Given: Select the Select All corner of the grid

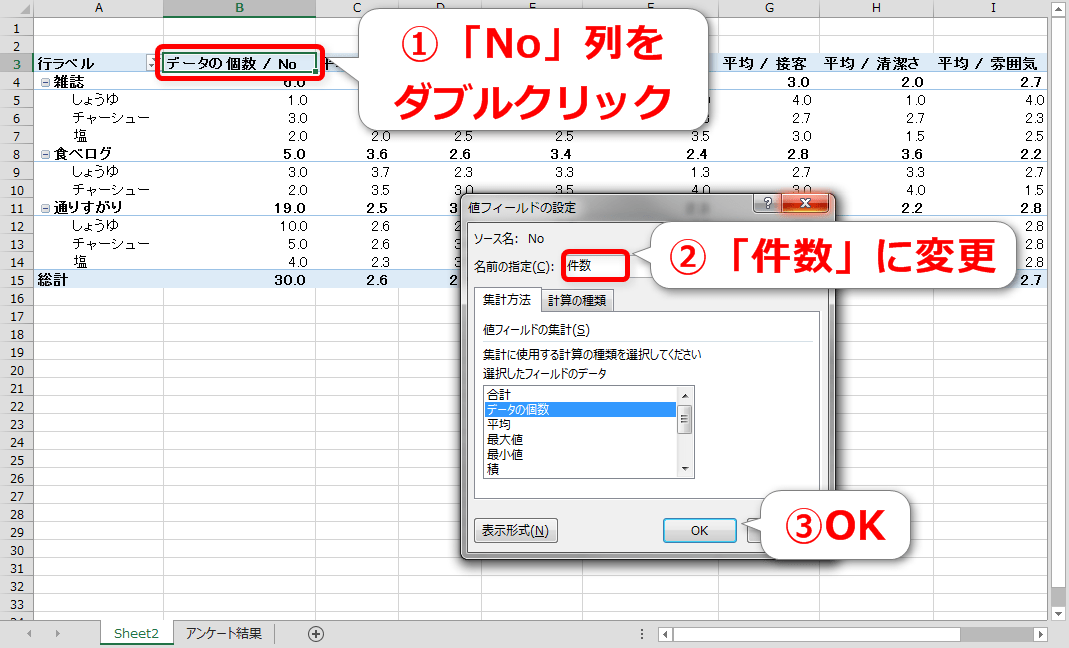Looking at the screenshot, I should coord(16,8).
